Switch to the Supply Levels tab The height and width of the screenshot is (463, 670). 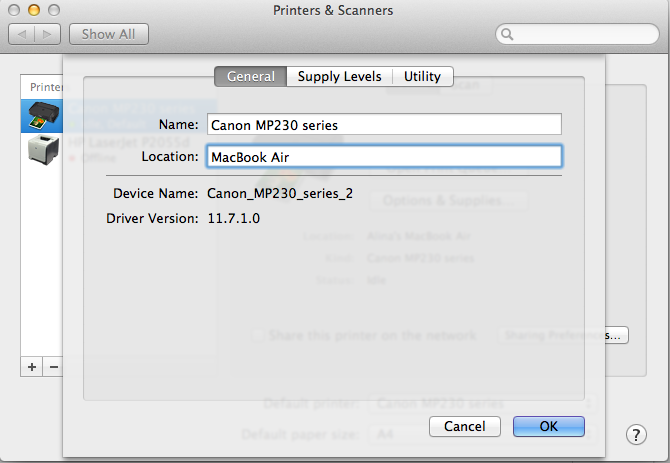tap(339, 76)
